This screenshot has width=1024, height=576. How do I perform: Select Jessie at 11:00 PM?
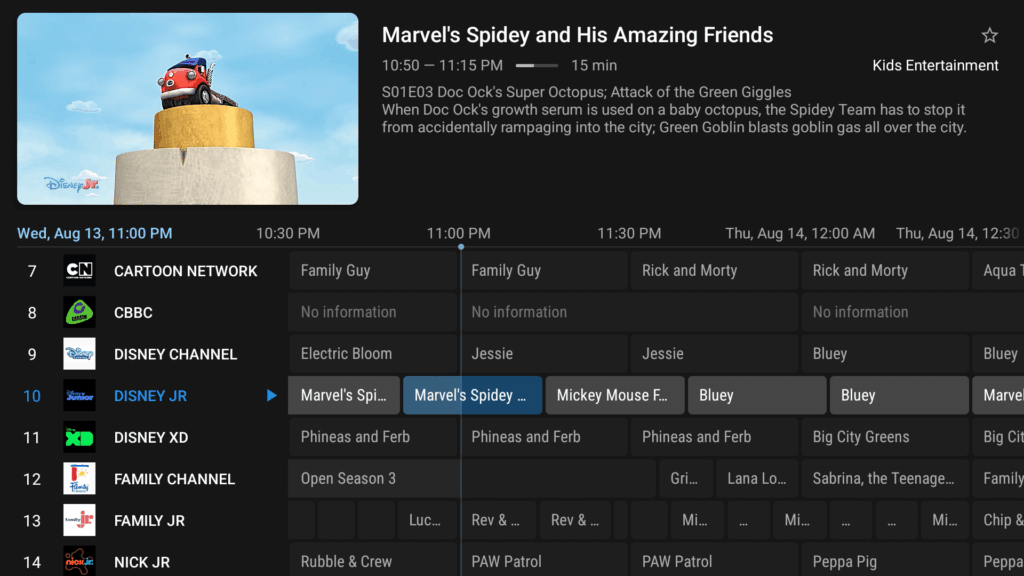544,353
